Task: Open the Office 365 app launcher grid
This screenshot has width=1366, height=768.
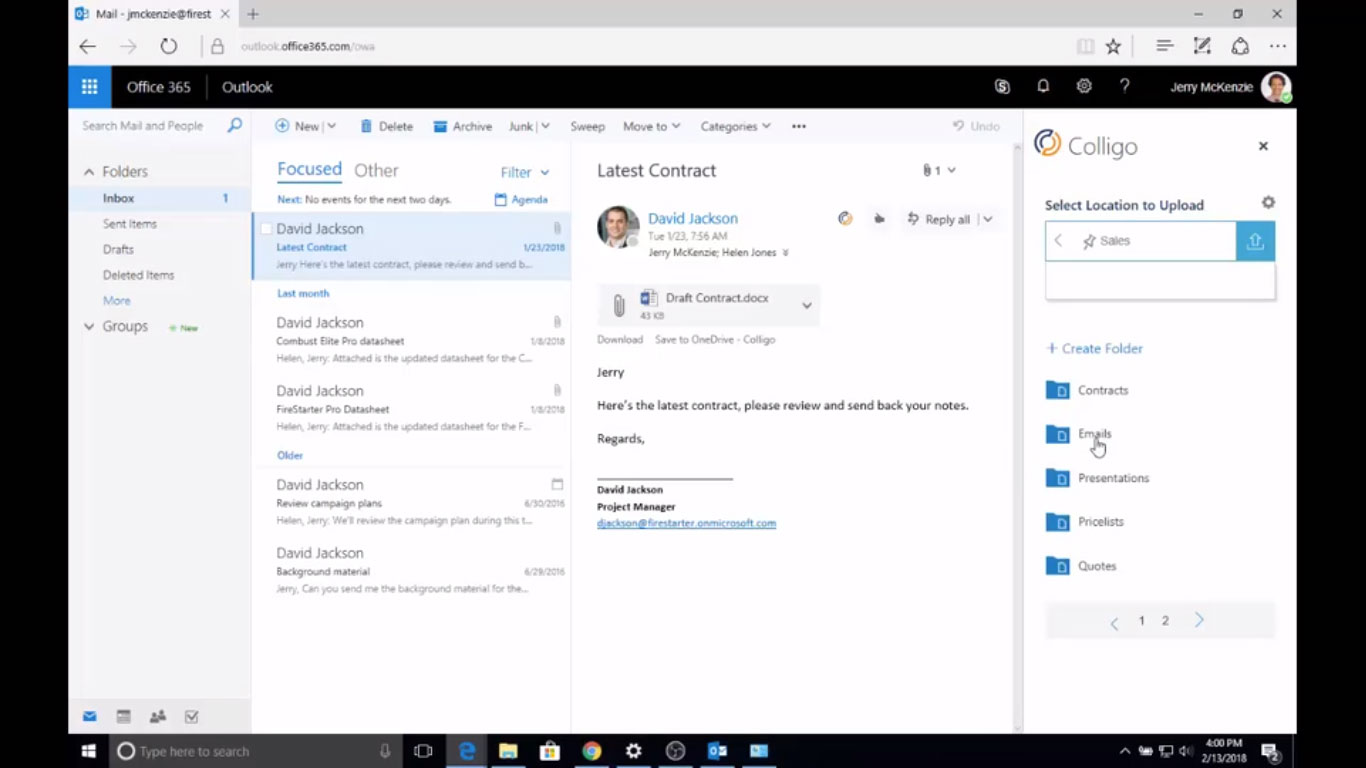Action: tap(89, 87)
